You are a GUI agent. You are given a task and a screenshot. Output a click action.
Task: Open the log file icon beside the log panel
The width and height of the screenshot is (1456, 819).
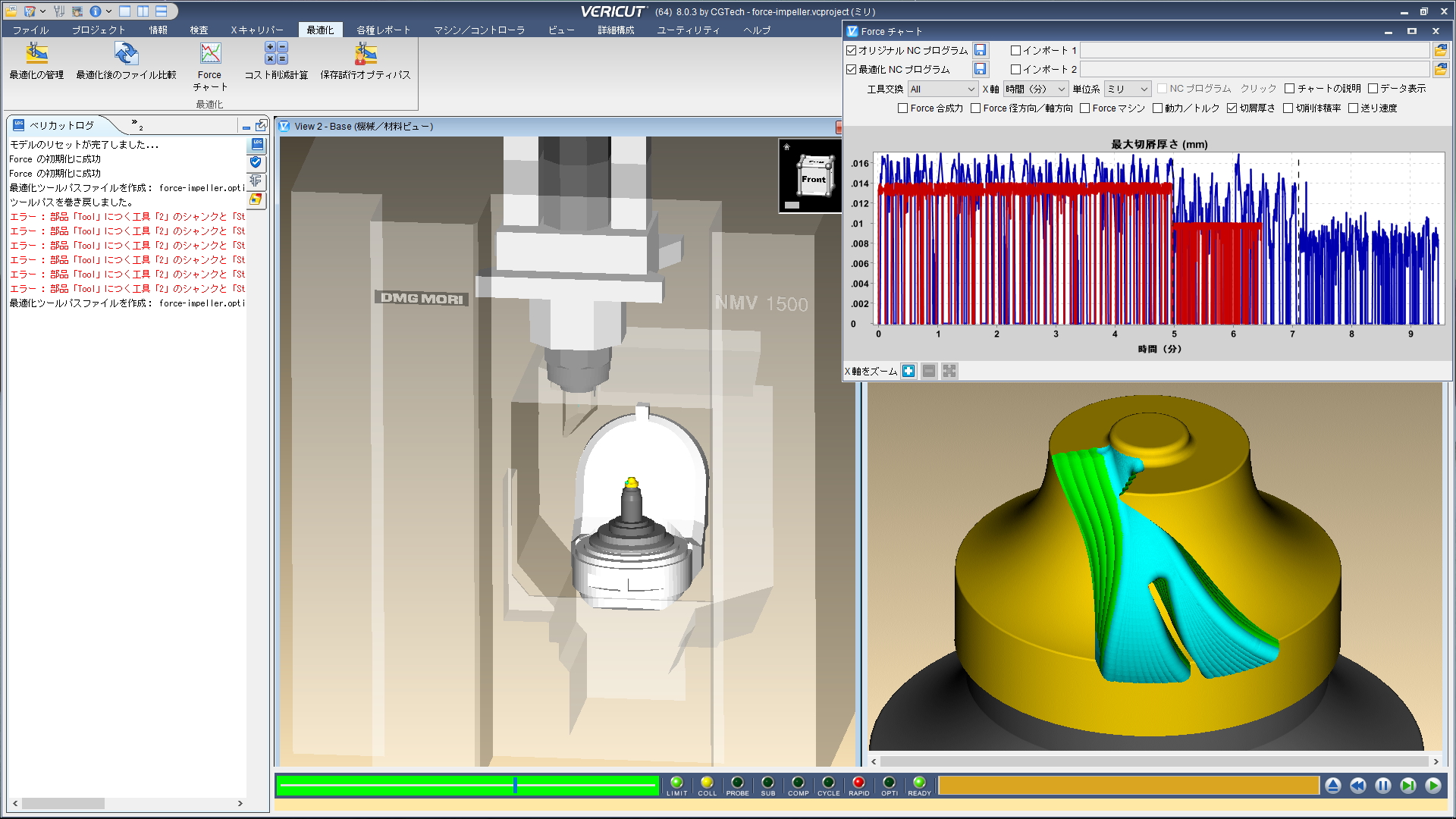[x=257, y=144]
